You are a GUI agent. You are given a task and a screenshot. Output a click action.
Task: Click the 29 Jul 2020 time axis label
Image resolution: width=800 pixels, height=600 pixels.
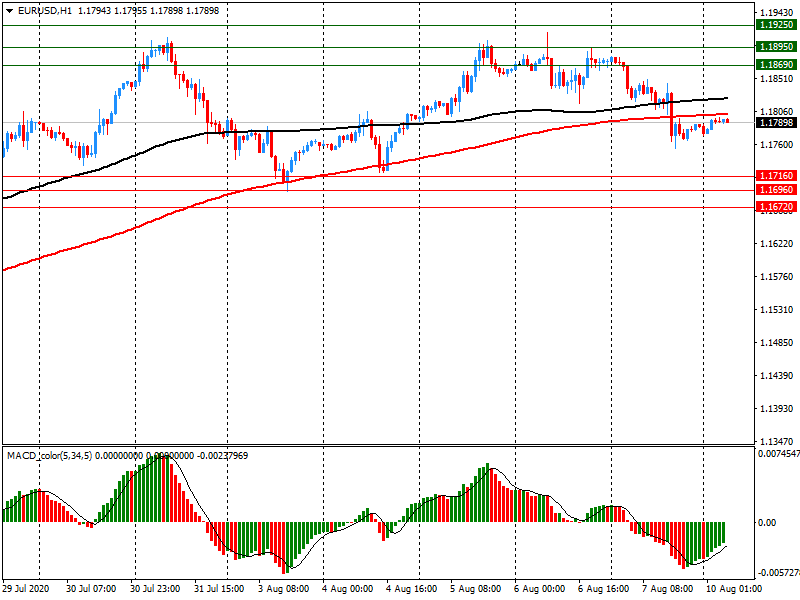26,589
